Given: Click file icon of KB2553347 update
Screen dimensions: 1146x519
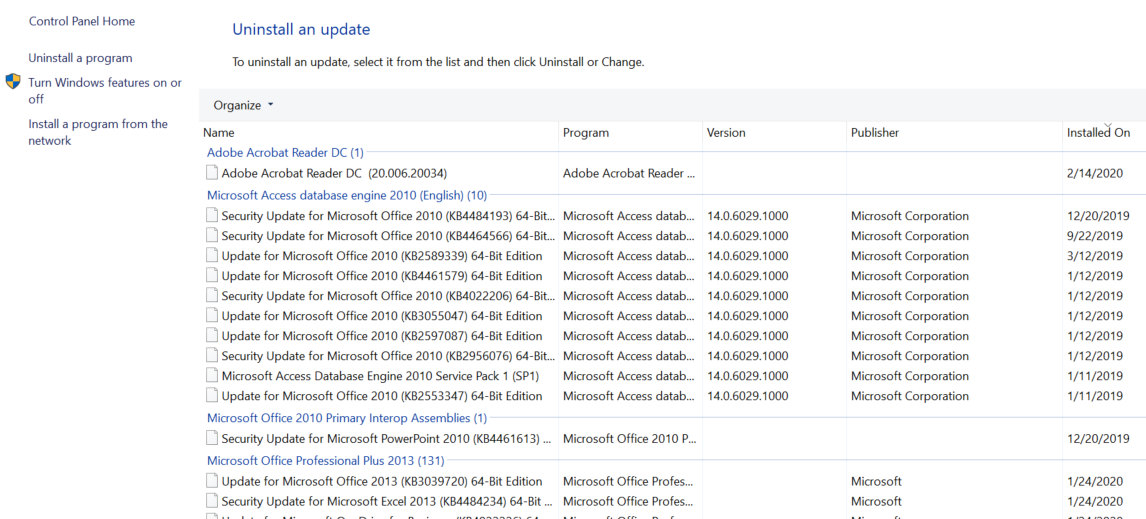Looking at the screenshot, I should click(212, 395).
